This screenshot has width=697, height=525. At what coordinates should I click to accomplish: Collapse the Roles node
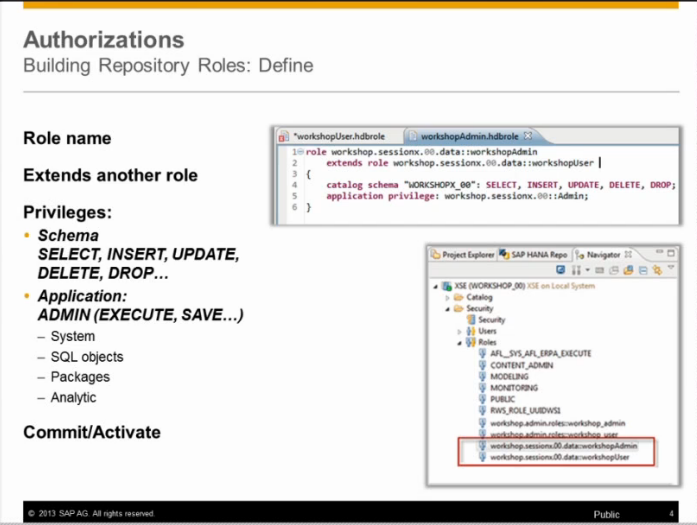[460, 343]
